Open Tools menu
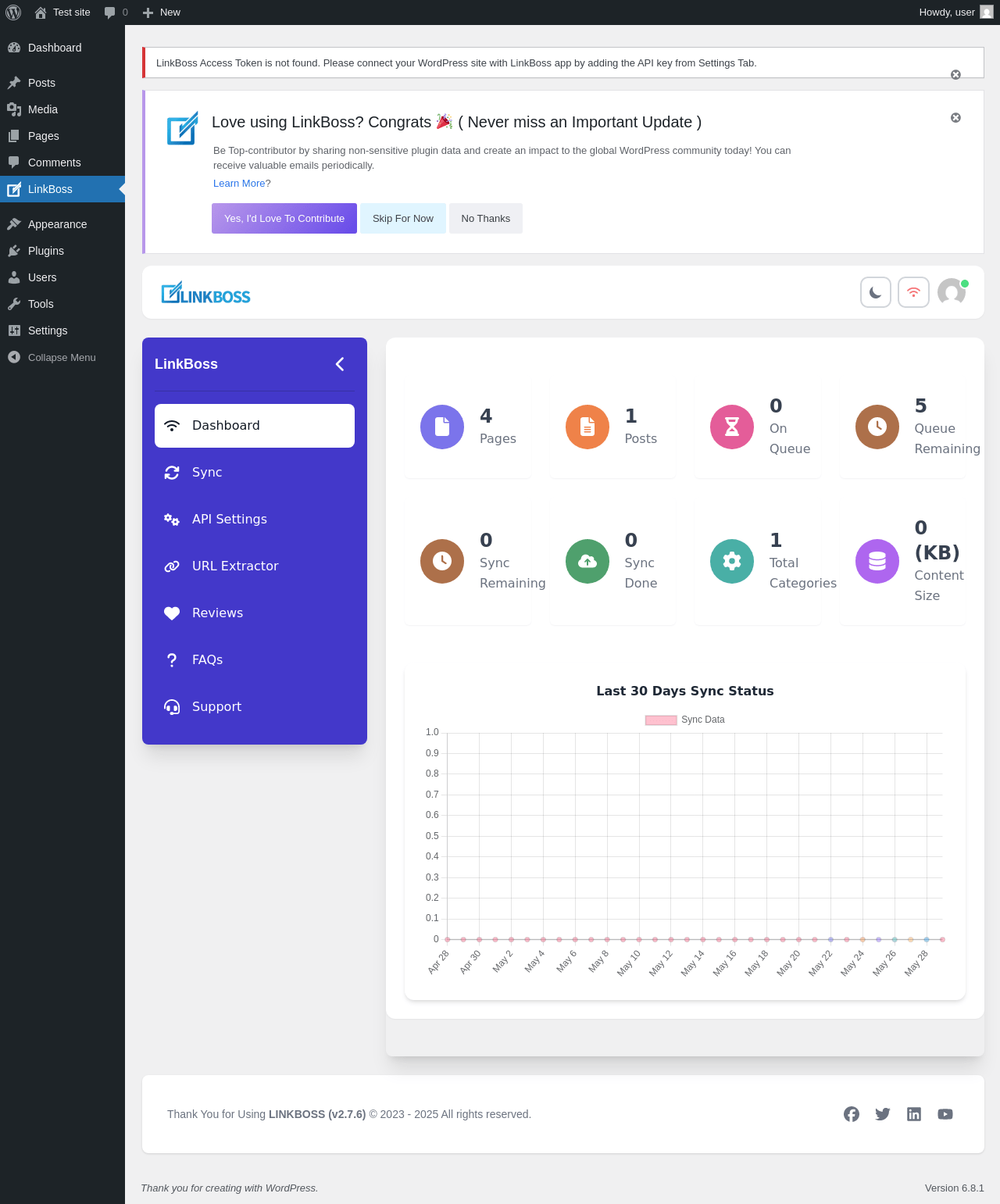 point(62,304)
